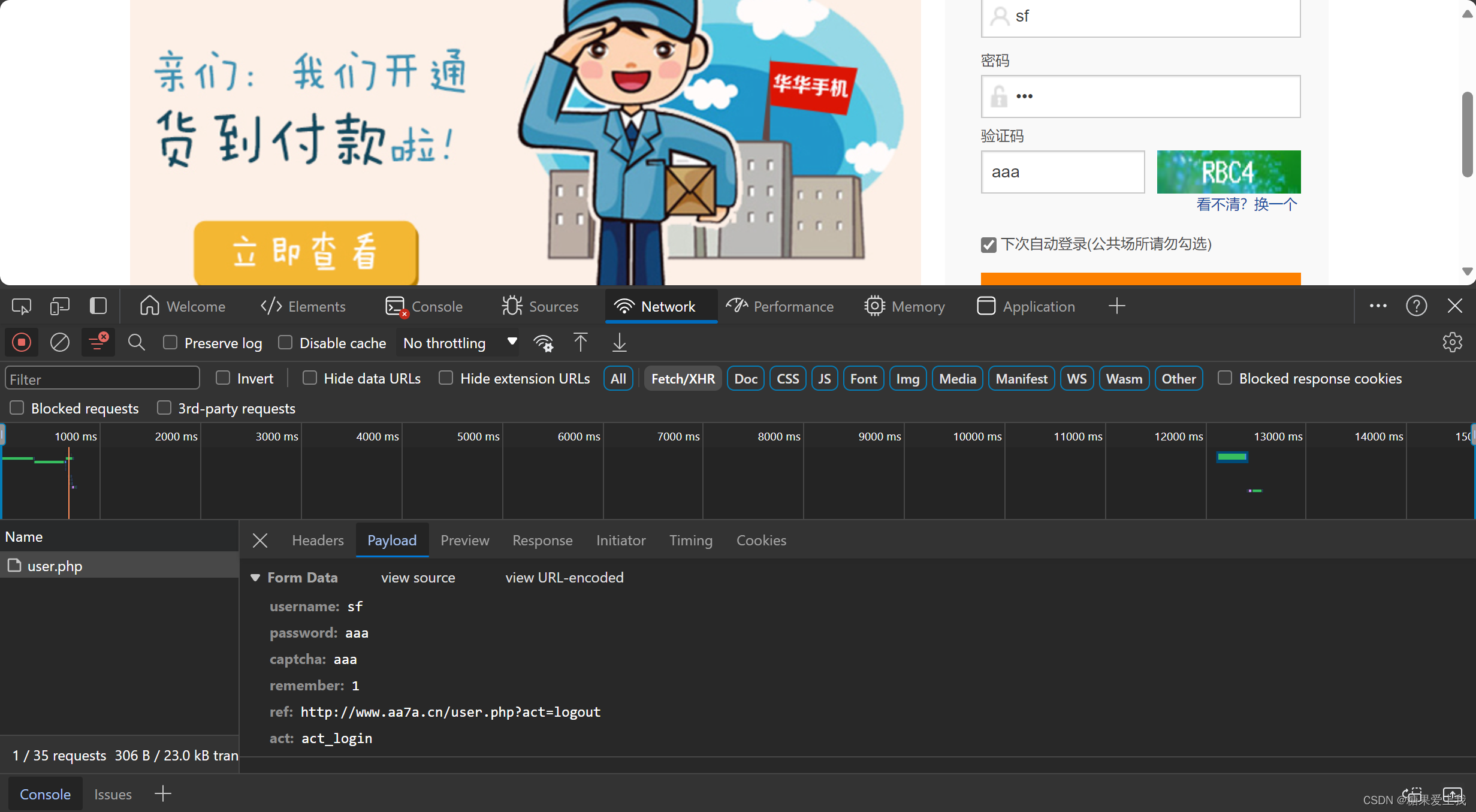Click the Fetch/XHR filter button
Viewport: 1476px width, 812px height.
click(x=682, y=378)
